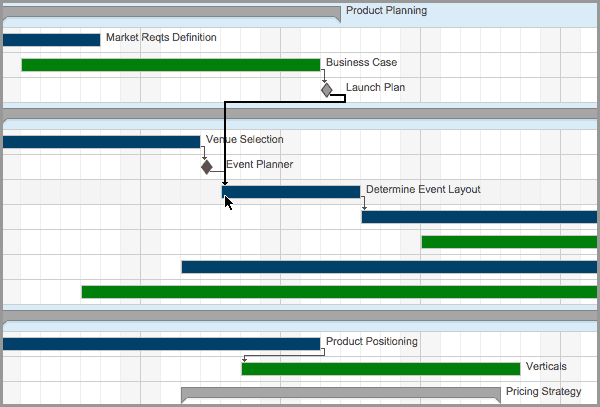
Task: Click the Event Planner milestone diamond
Action: 207,166
